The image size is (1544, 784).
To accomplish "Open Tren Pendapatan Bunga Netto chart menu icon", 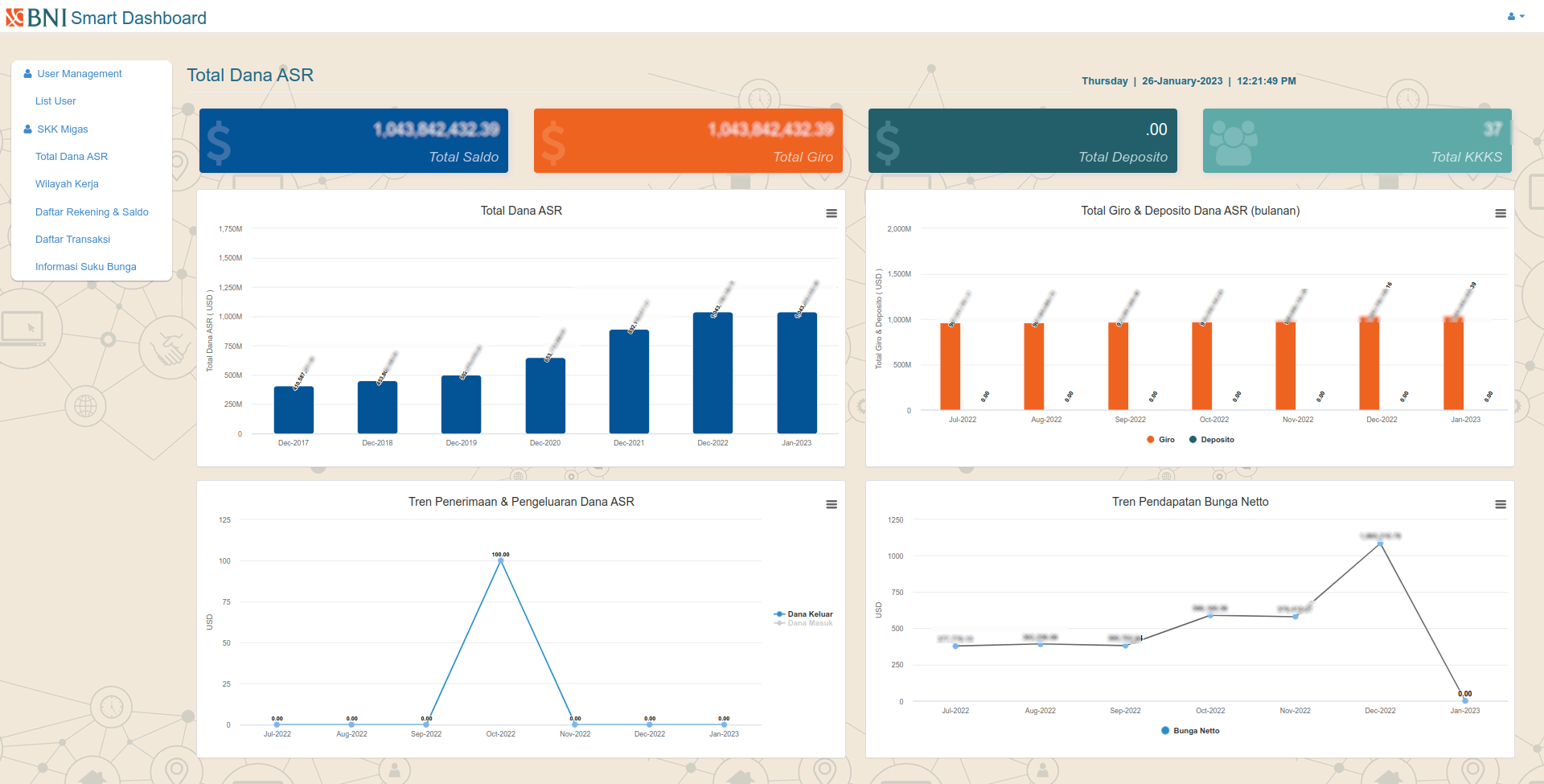I will [1500, 504].
